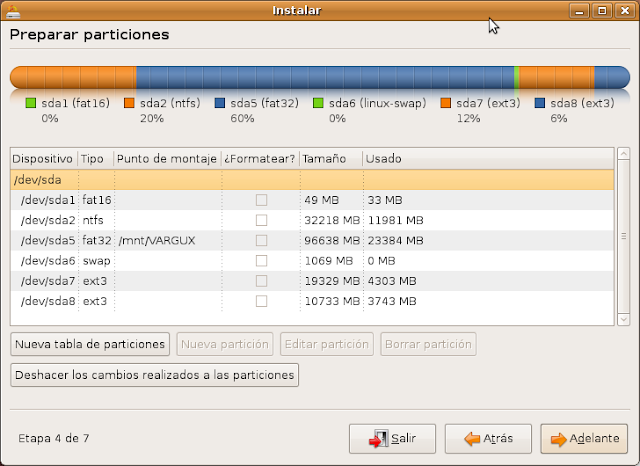Toggle format checkbox for /dev/sda2
This screenshot has height=466, width=640.
(x=261, y=220)
